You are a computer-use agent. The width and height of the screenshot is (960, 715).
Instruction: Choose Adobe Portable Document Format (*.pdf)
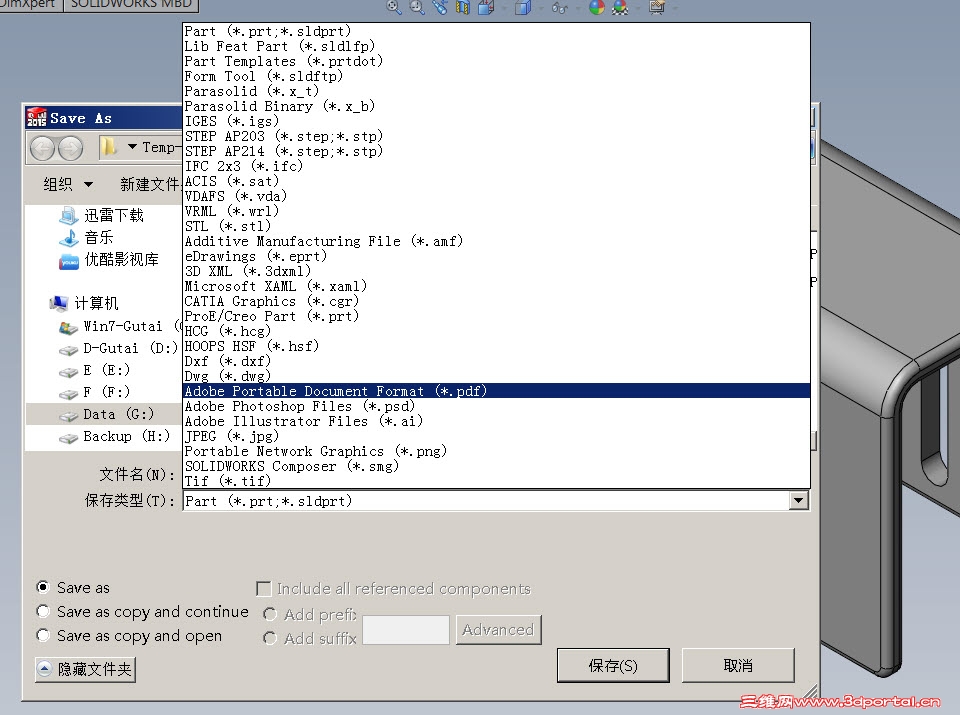point(497,391)
